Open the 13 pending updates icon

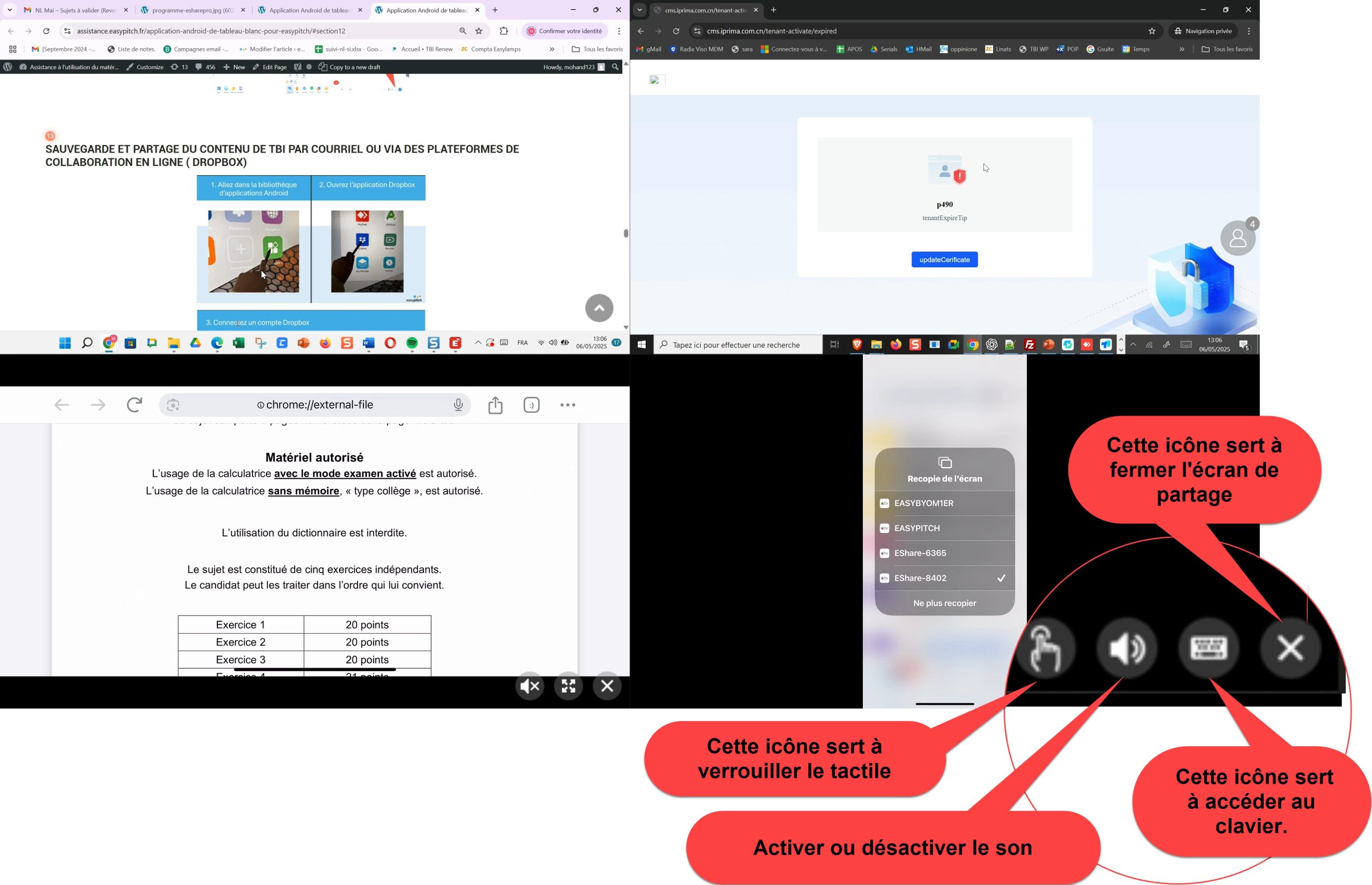coord(180,67)
